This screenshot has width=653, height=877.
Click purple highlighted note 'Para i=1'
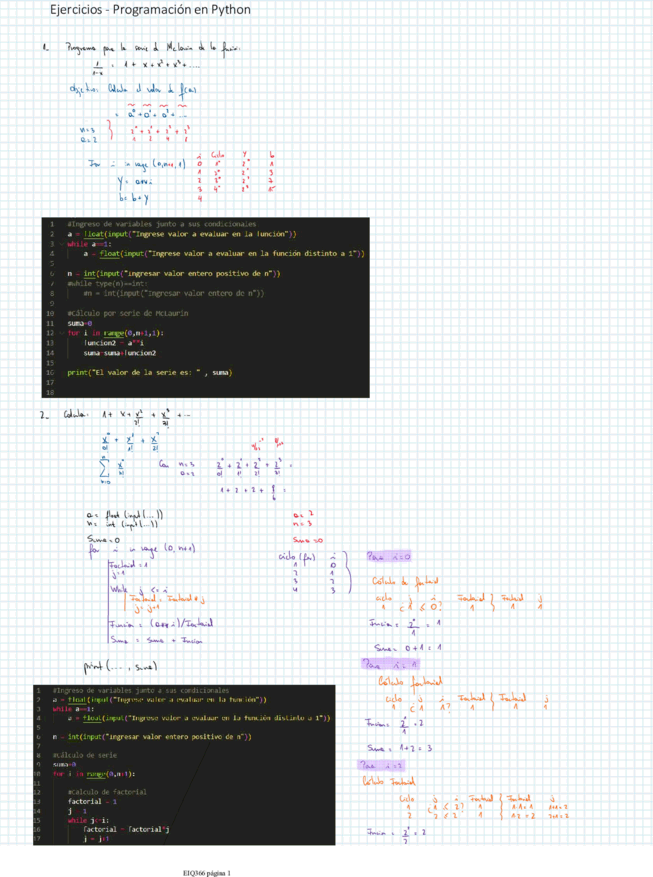tap(390, 664)
